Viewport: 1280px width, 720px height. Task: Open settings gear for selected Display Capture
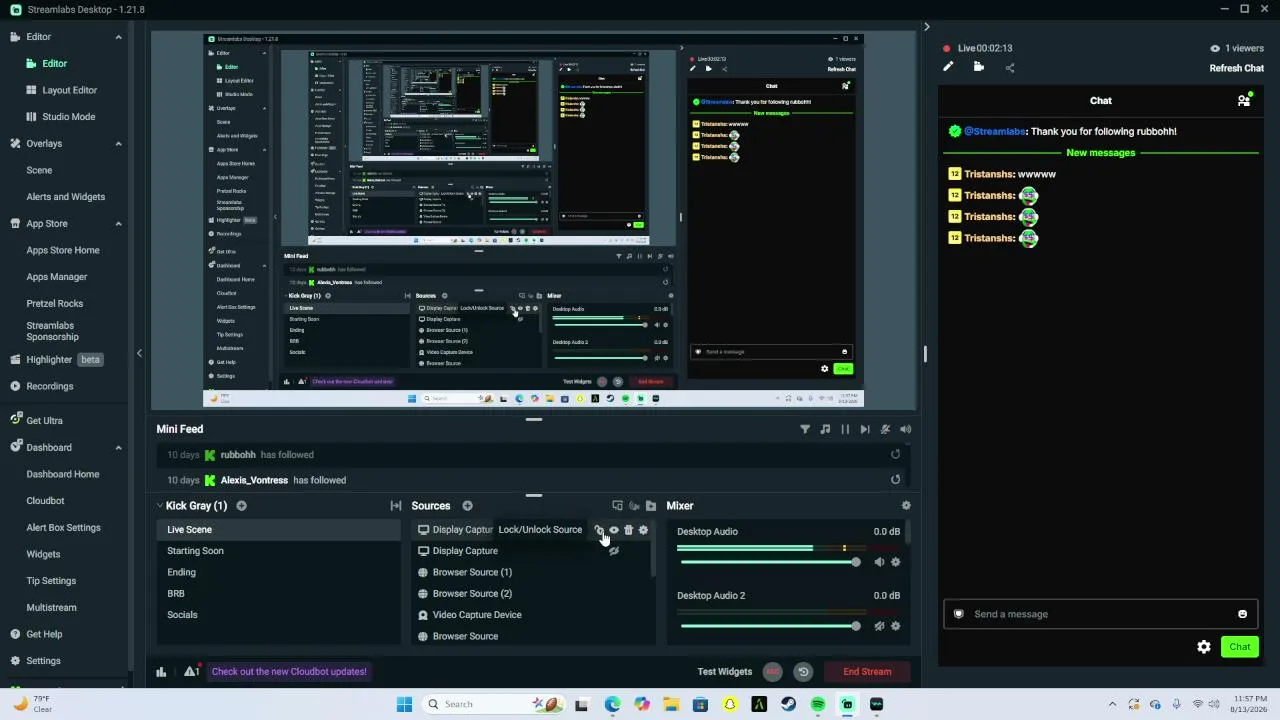point(643,530)
